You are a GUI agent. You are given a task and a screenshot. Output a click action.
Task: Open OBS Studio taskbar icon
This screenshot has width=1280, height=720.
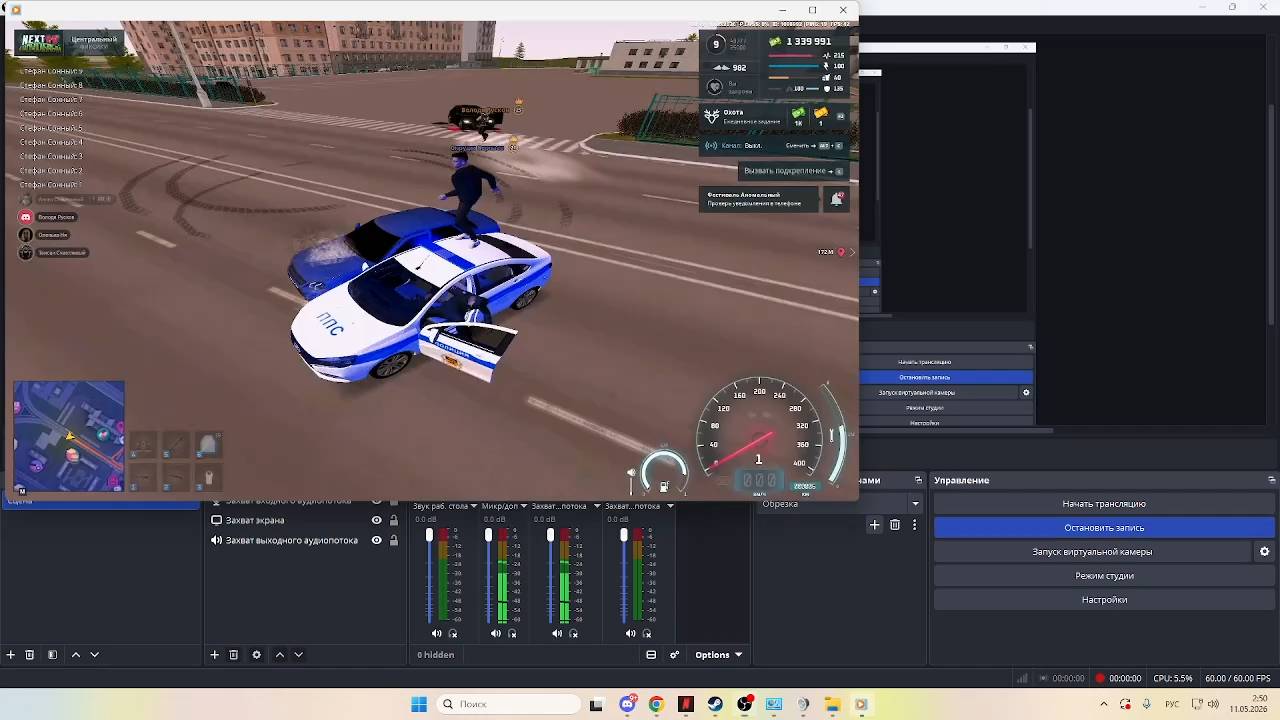(x=745, y=704)
